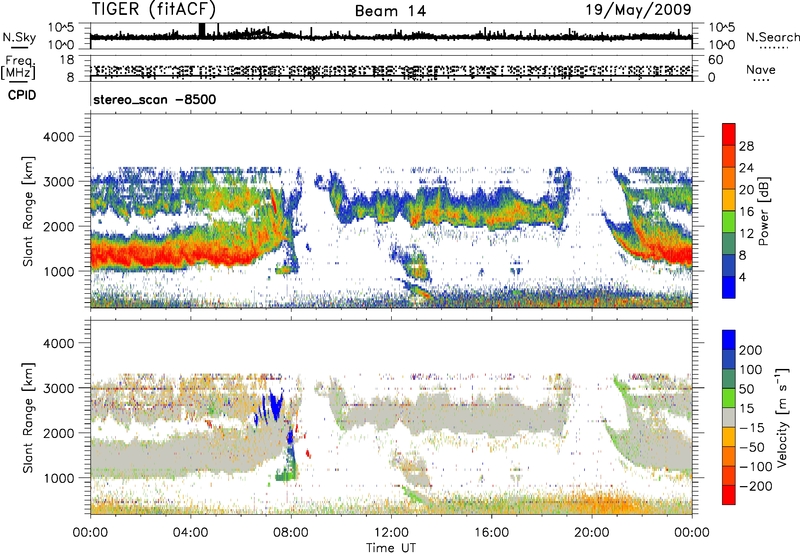
Task: Click the 2000 tick of the velocity panel
Action: tap(58, 433)
